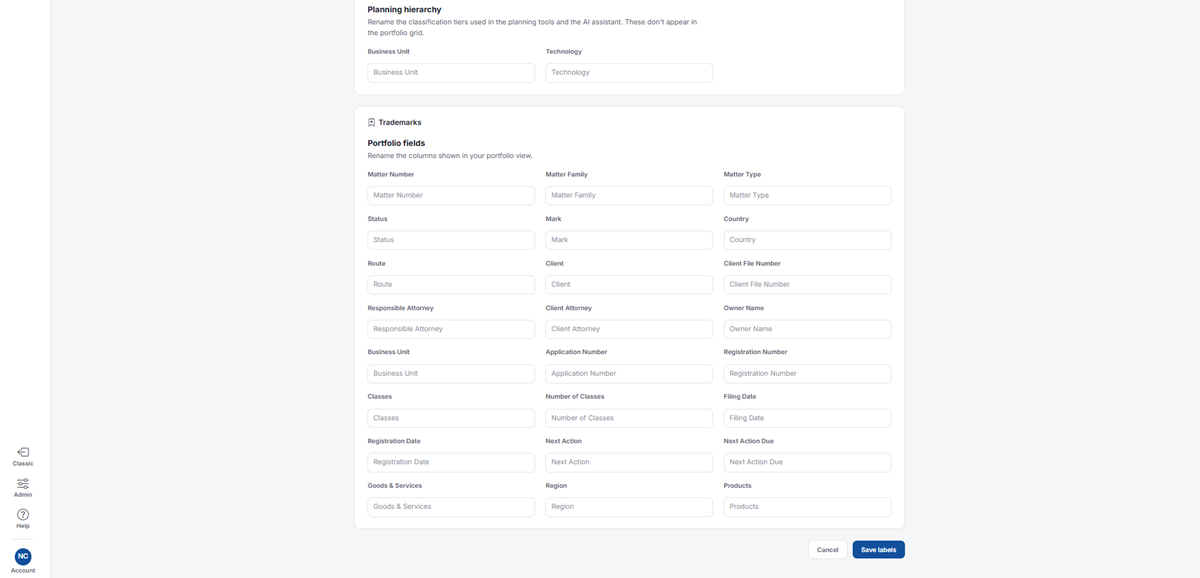Select the Next Action Due input
1200x578 pixels.
pos(807,463)
